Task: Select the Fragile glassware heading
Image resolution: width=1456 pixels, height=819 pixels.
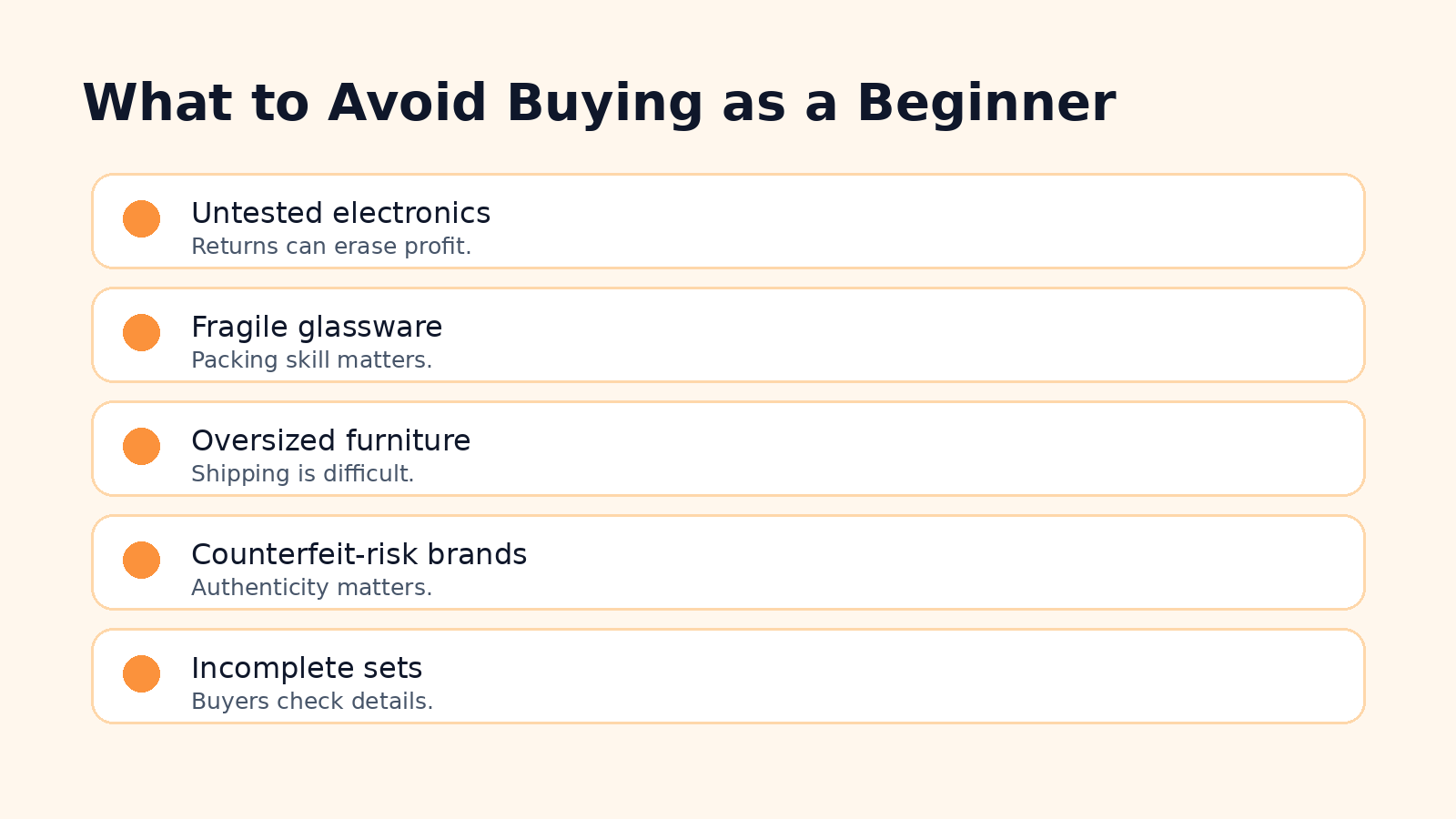Action: [317, 327]
